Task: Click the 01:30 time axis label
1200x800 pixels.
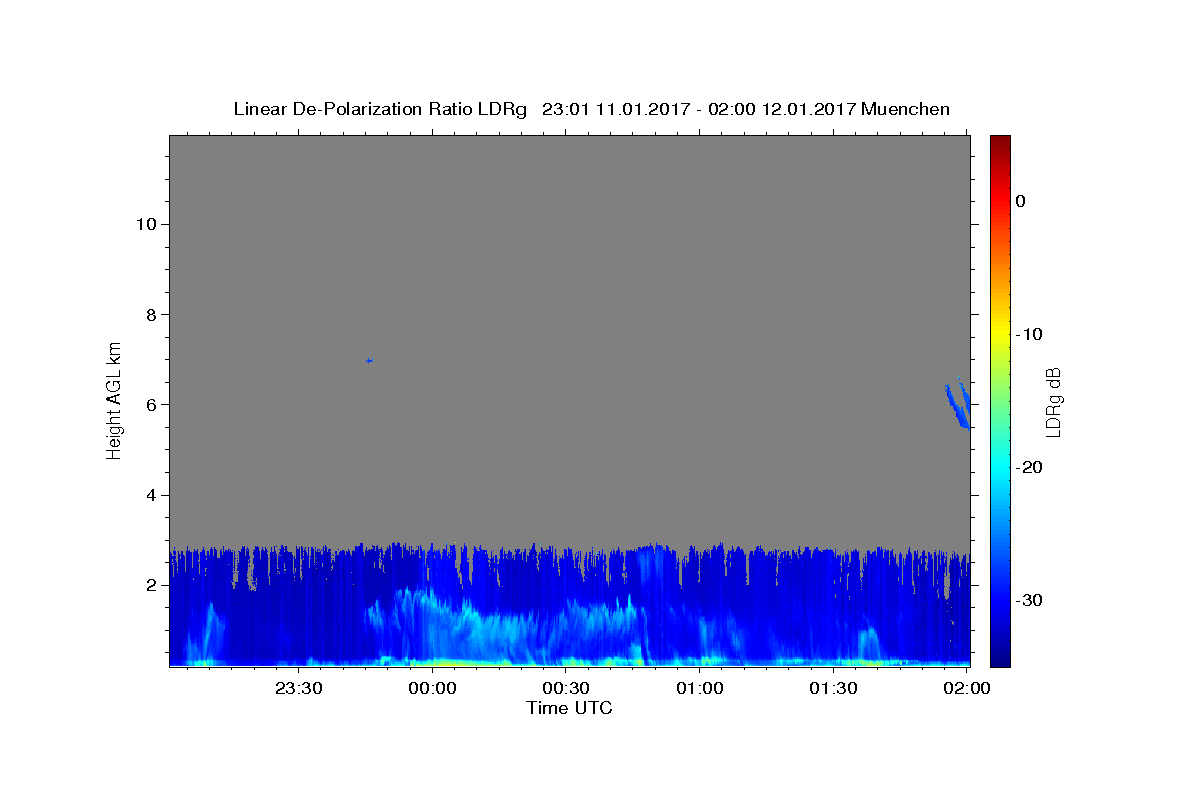Action: [x=833, y=688]
